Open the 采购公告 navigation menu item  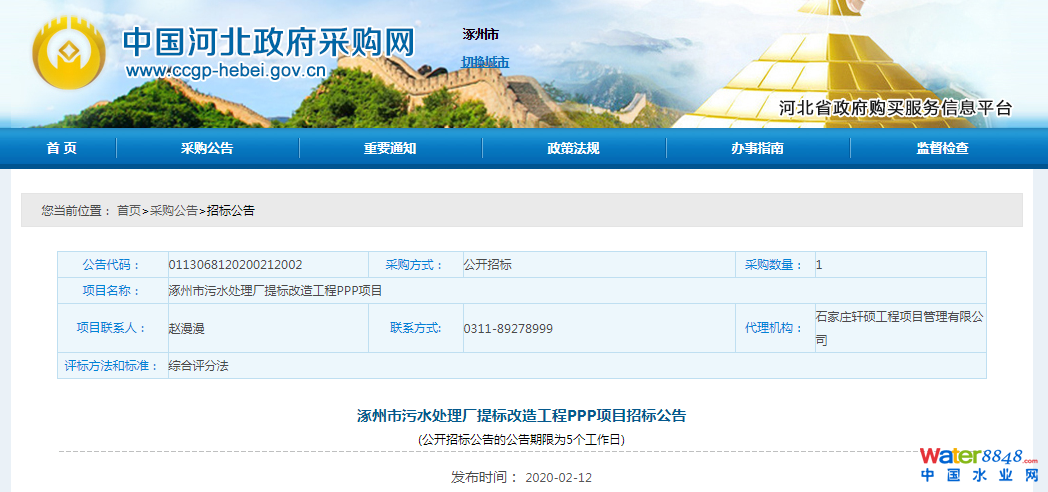207,148
